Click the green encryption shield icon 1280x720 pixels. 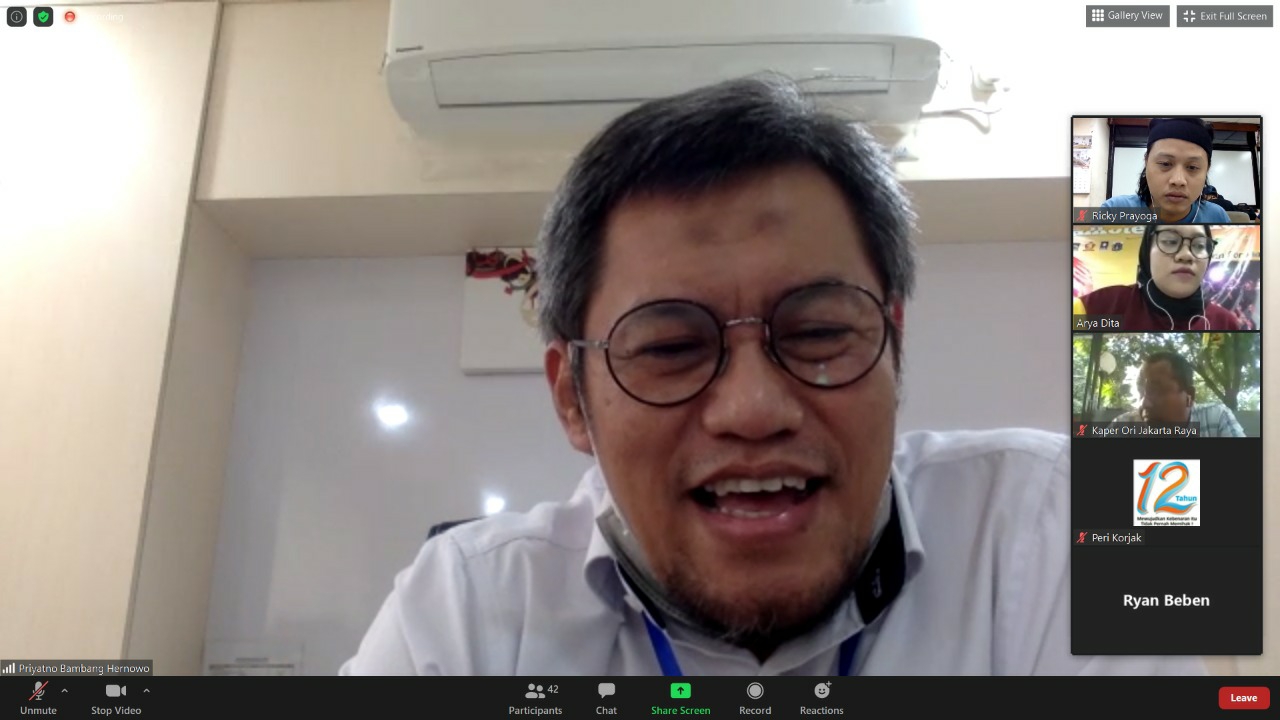click(43, 16)
